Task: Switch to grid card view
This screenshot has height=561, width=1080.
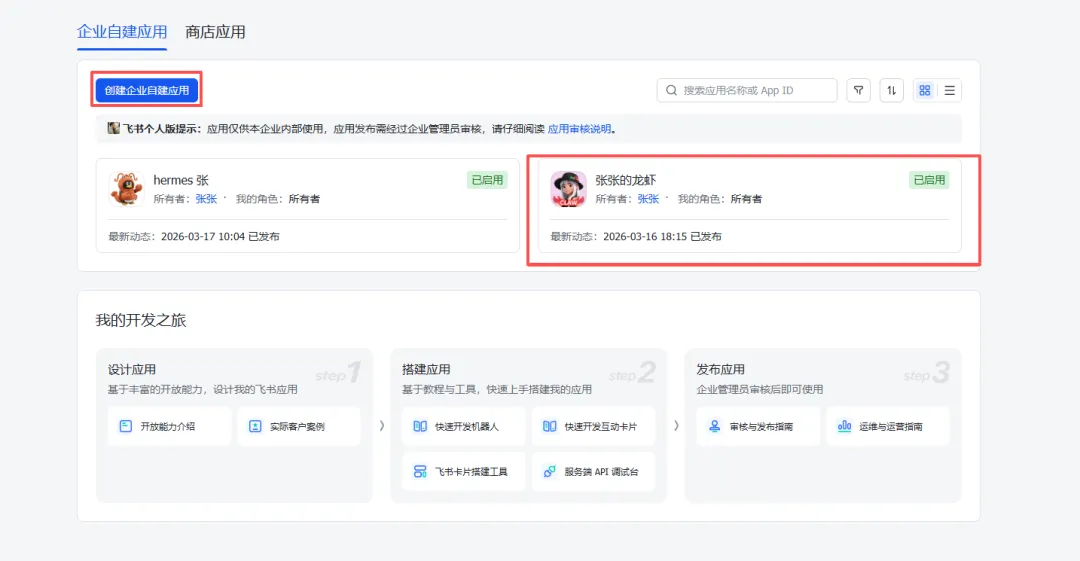Action: [x=924, y=90]
